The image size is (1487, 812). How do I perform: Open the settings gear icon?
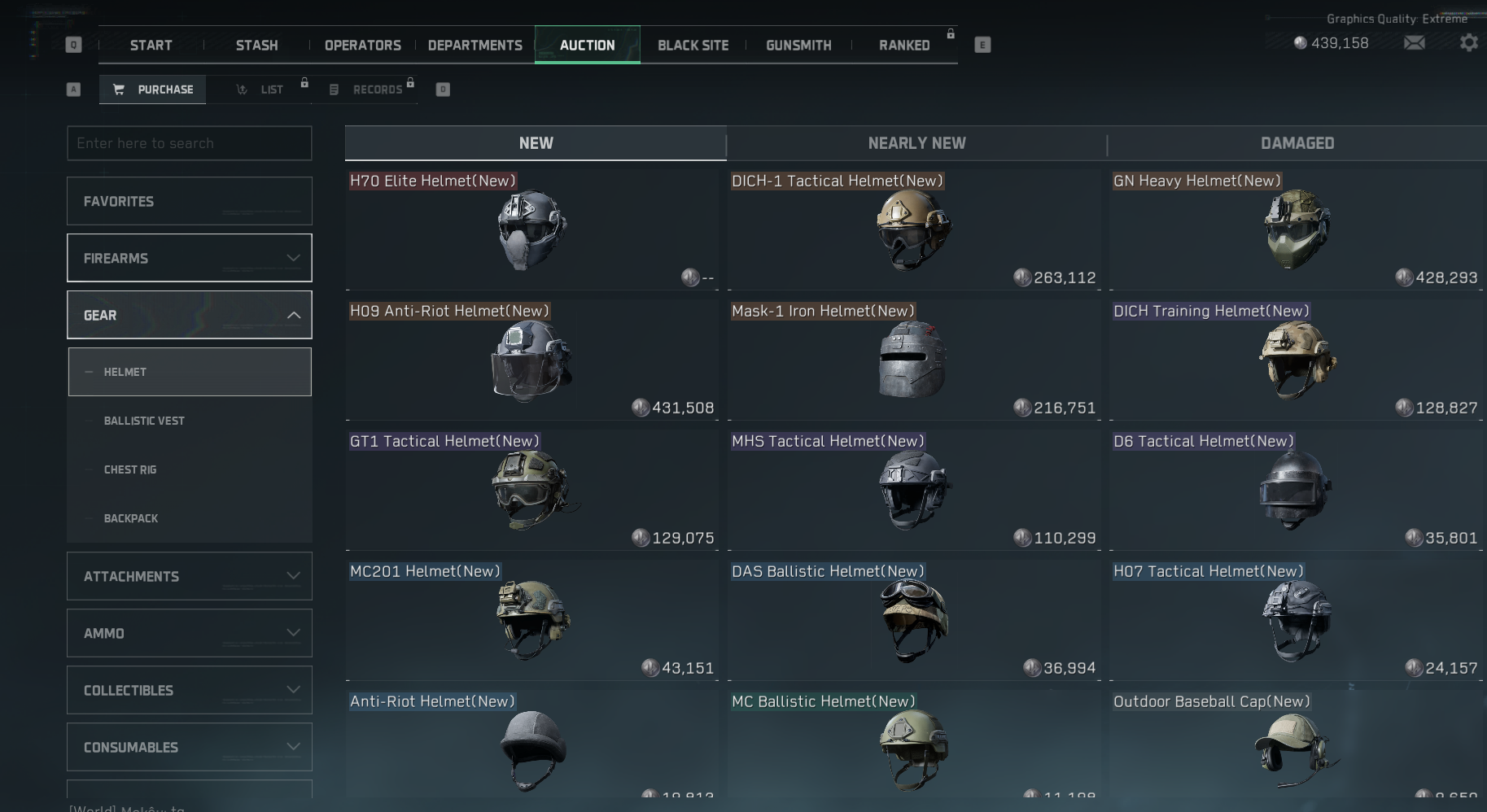tap(1468, 43)
